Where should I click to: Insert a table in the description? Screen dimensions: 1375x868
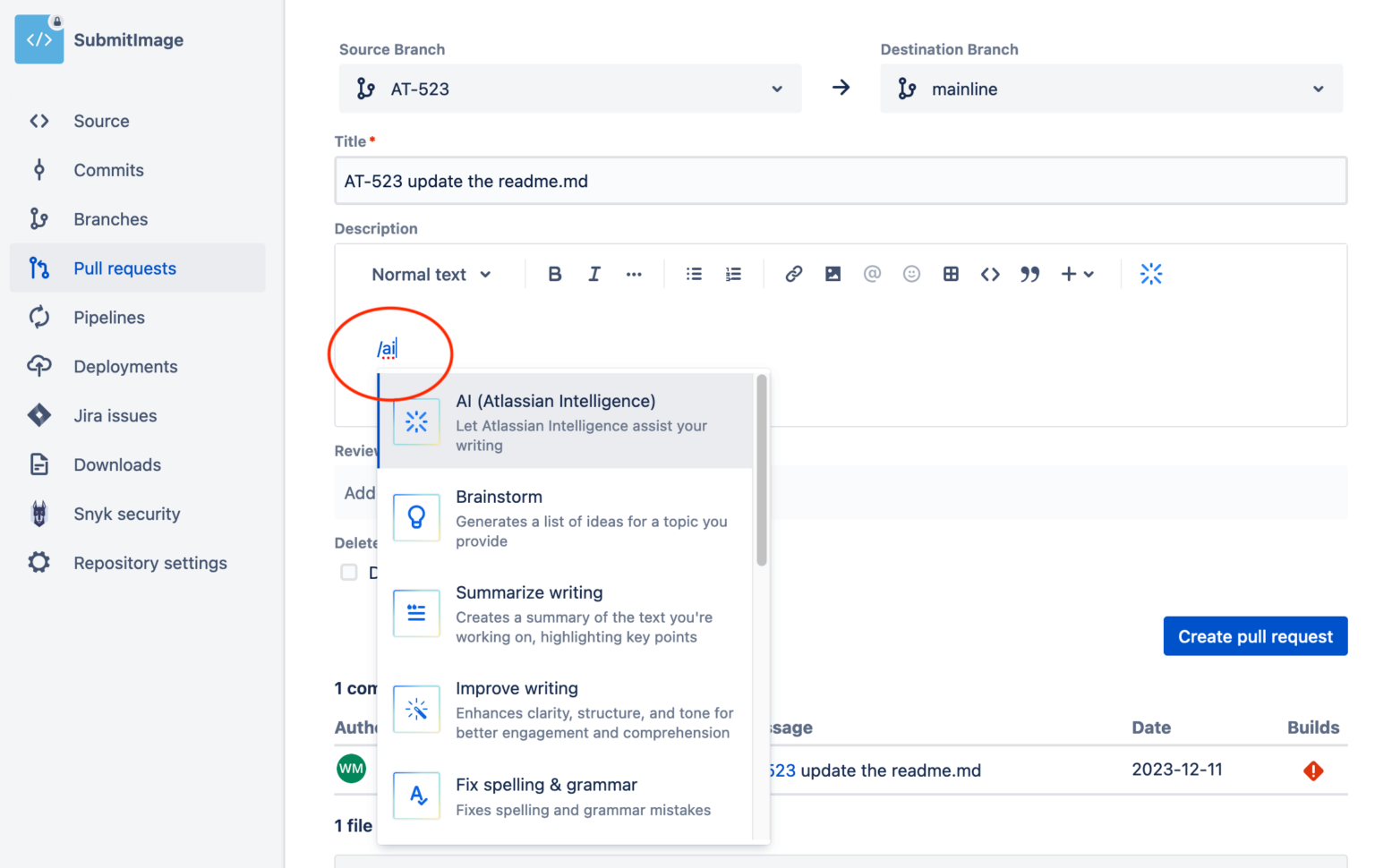pos(951,274)
